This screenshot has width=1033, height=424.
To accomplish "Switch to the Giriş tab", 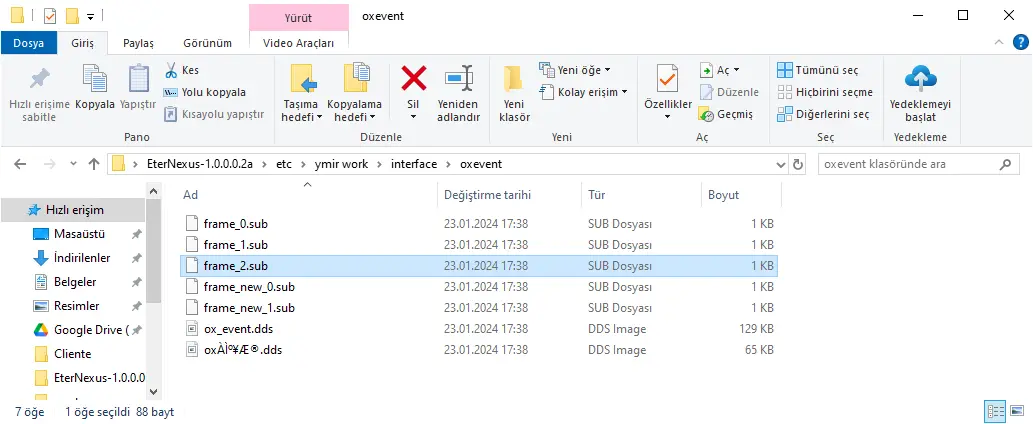I will tap(82, 43).
